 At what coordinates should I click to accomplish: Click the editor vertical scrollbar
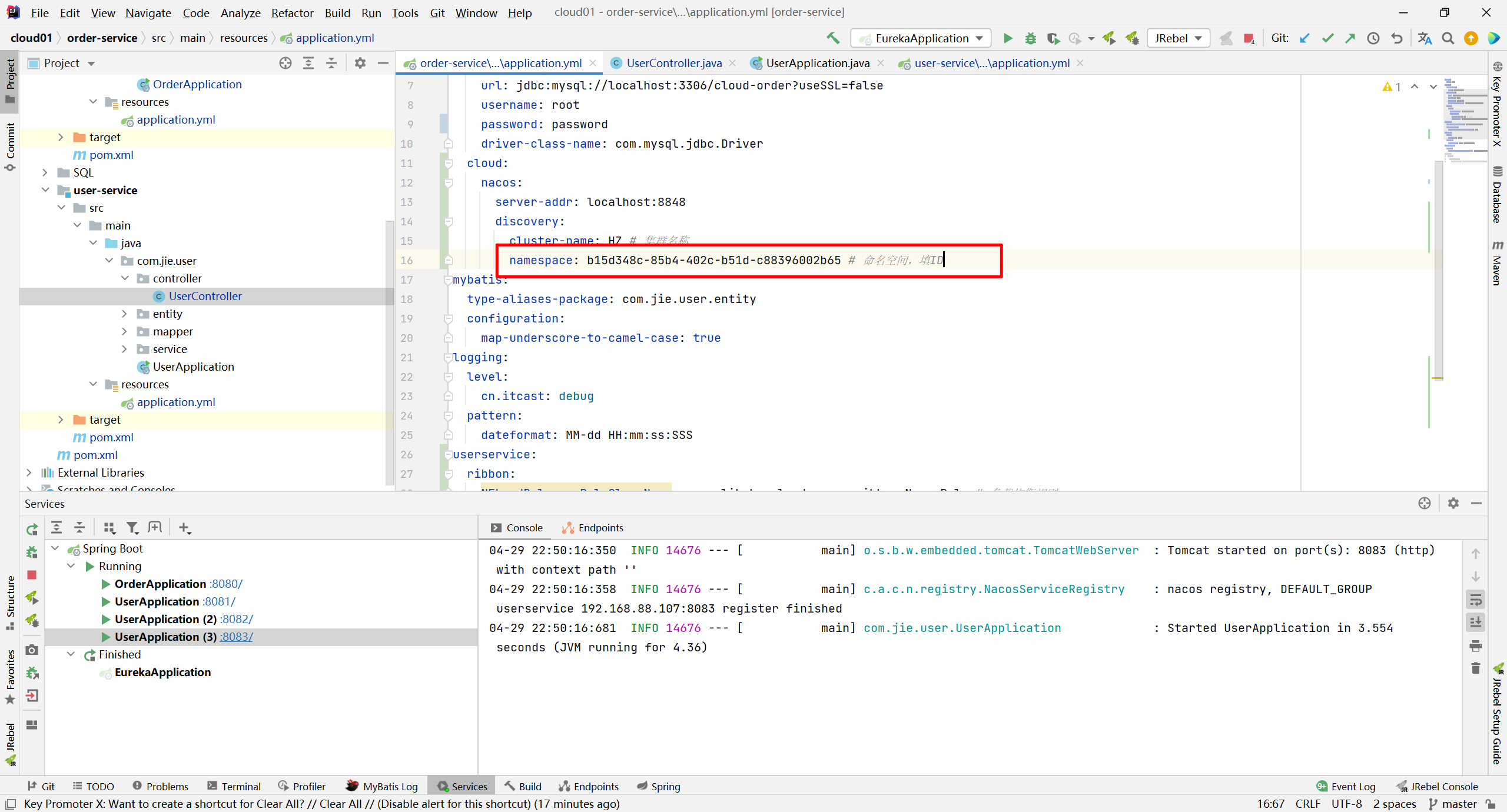pyautogui.click(x=1439, y=271)
